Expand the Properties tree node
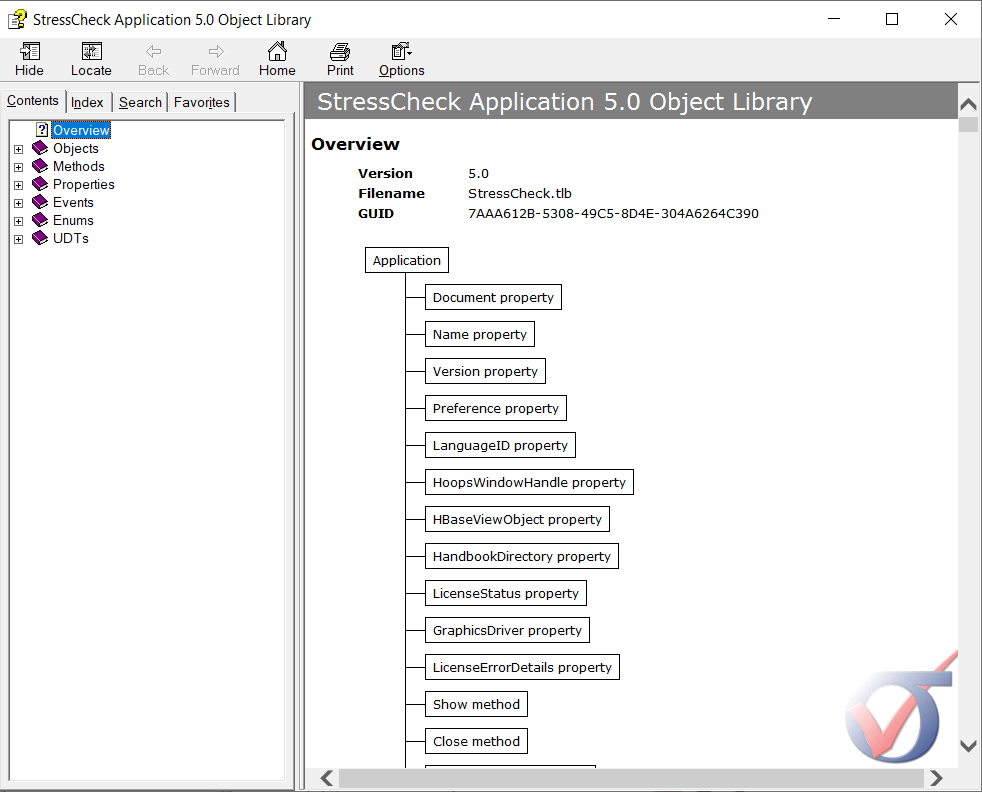The image size is (982, 792). 18,185
